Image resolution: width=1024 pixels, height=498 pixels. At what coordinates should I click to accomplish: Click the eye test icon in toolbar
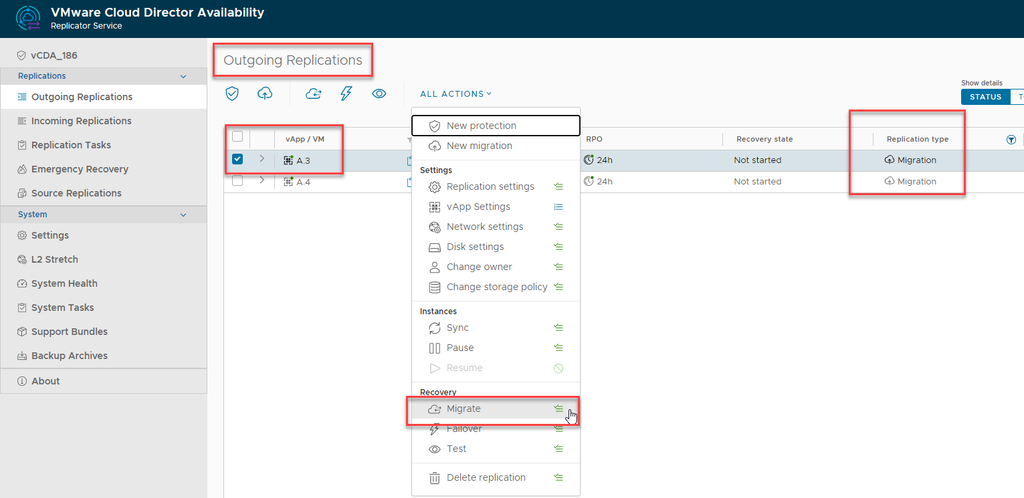(x=379, y=93)
